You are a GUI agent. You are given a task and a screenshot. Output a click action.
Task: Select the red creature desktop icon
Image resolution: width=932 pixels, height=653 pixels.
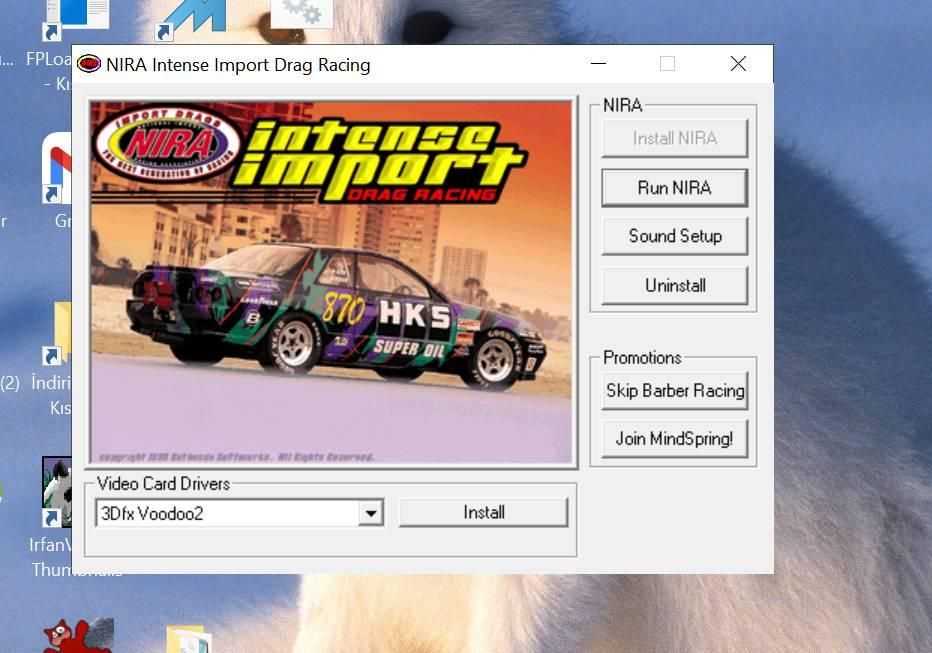(78, 635)
